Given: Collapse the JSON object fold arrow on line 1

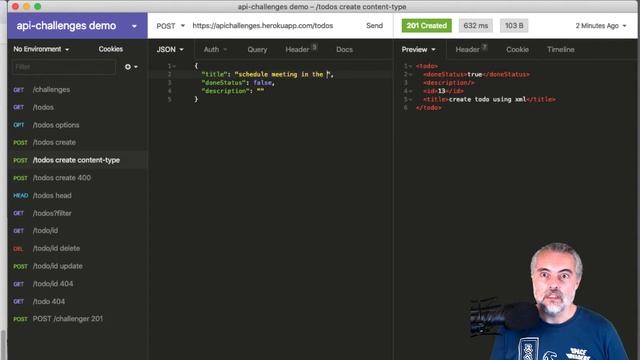Looking at the screenshot, I should click(175, 66).
